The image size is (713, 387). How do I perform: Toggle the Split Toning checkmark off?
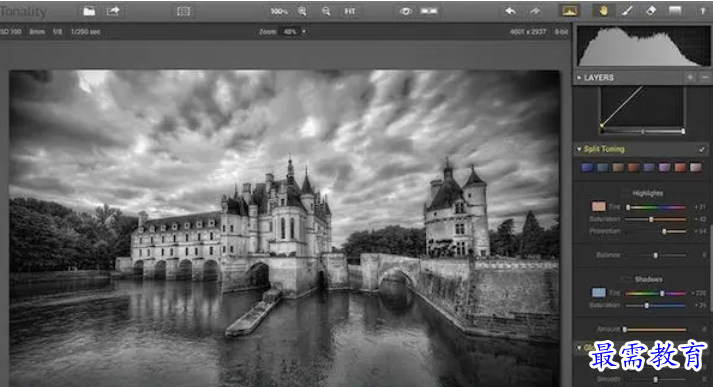(702, 149)
